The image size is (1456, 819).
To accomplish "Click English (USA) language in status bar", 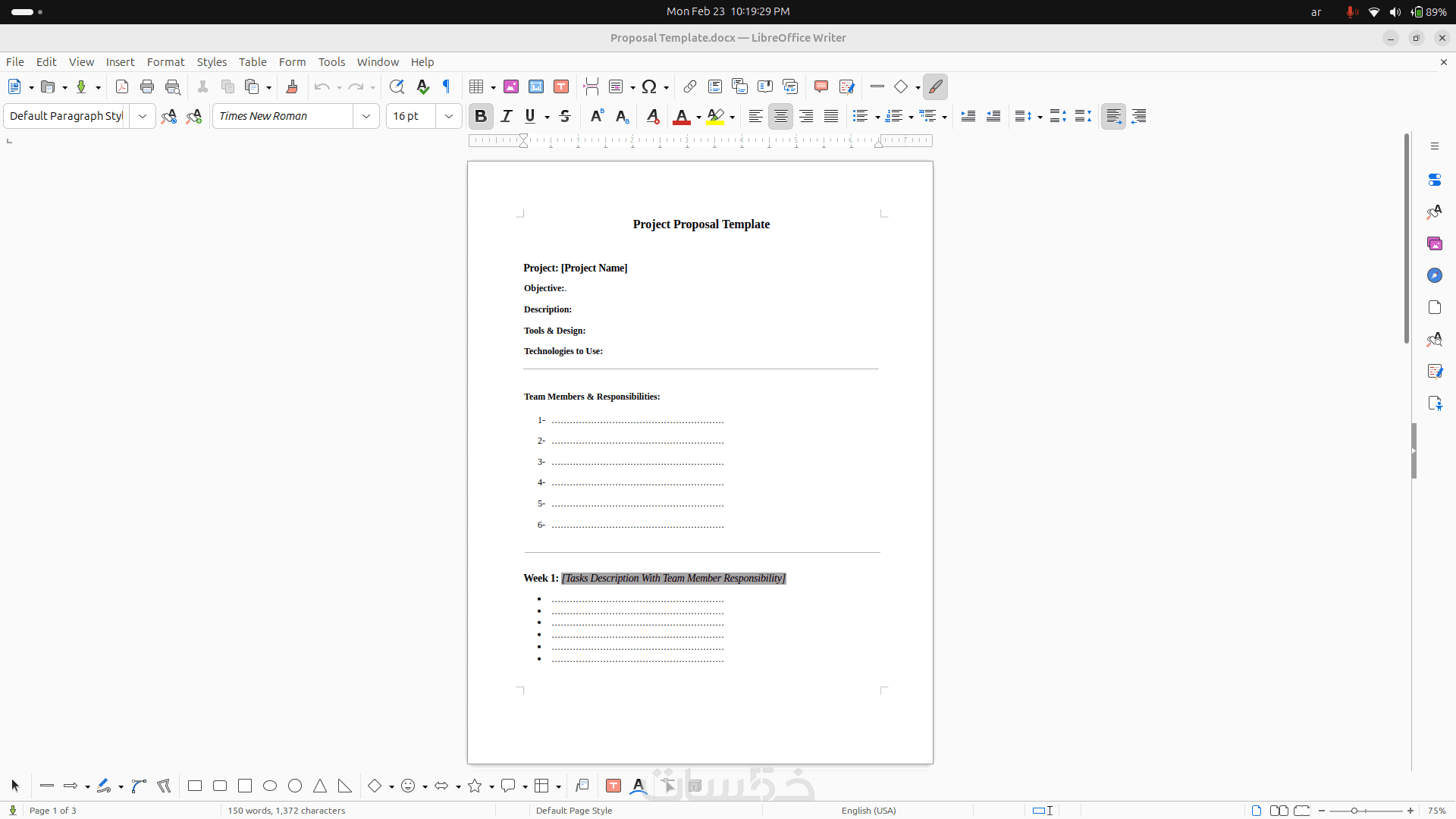I will coord(868,811).
